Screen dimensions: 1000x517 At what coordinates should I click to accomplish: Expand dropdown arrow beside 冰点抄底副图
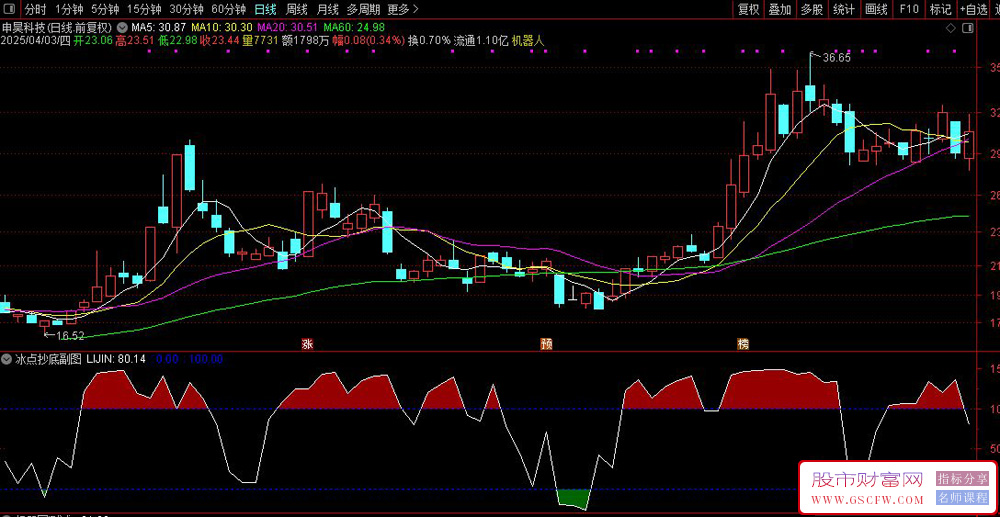(8, 360)
